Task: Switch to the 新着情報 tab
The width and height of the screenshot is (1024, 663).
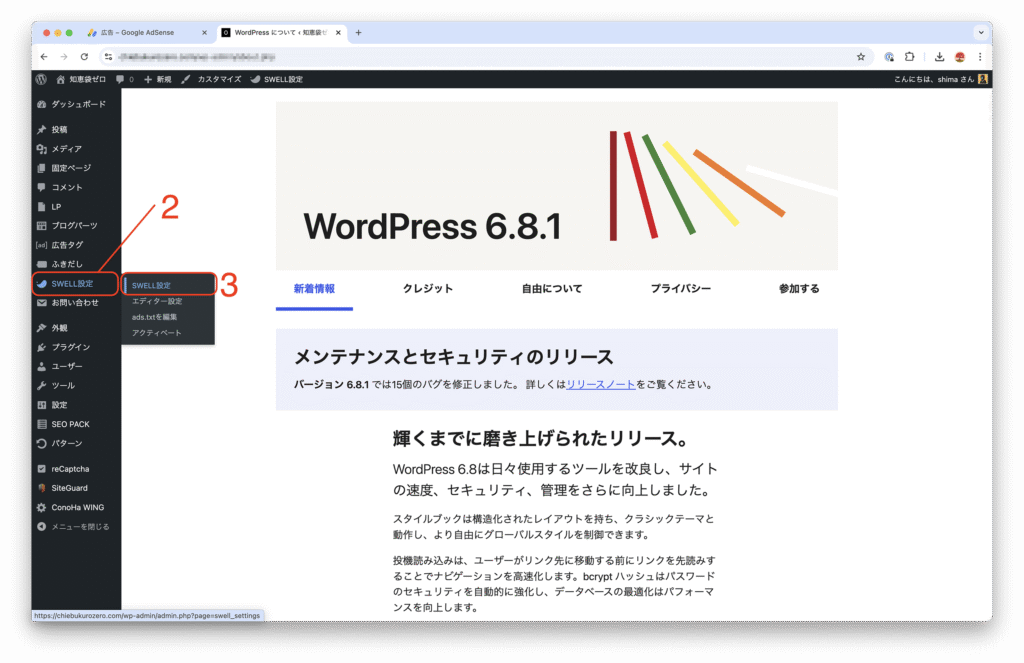Action: click(314, 289)
